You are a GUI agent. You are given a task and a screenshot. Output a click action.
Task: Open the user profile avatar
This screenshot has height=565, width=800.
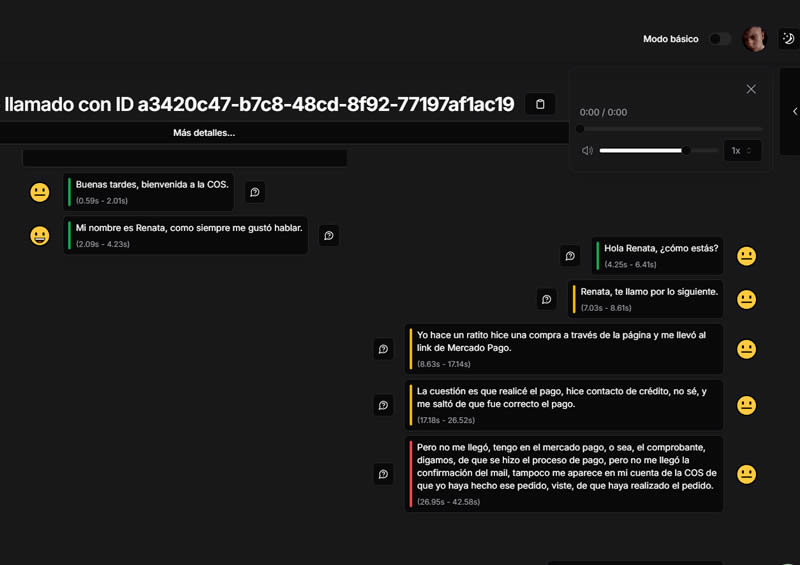[x=755, y=39]
